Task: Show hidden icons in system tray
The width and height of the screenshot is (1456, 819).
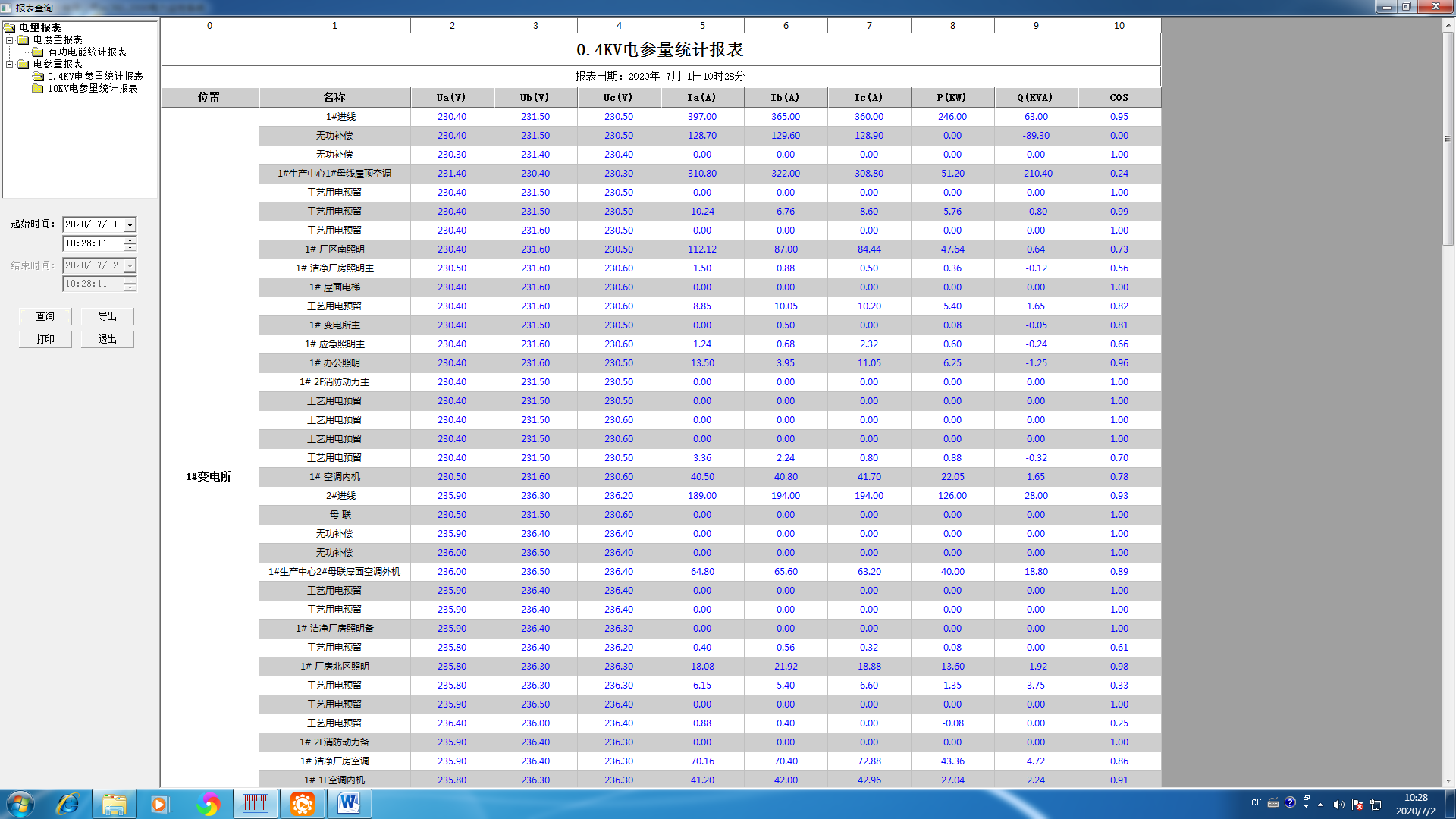Action: point(1320,804)
